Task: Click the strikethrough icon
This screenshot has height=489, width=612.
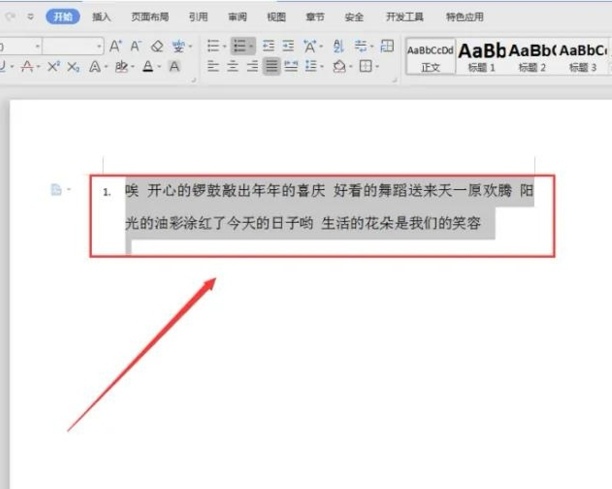Action: (27, 67)
